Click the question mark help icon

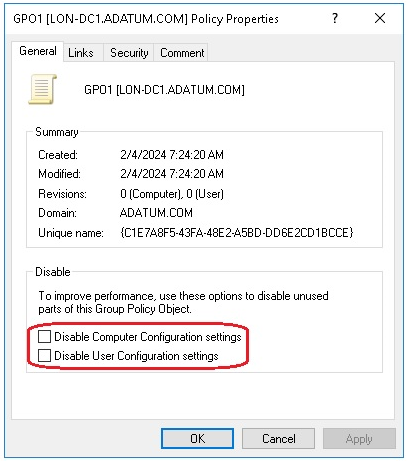coord(335,18)
